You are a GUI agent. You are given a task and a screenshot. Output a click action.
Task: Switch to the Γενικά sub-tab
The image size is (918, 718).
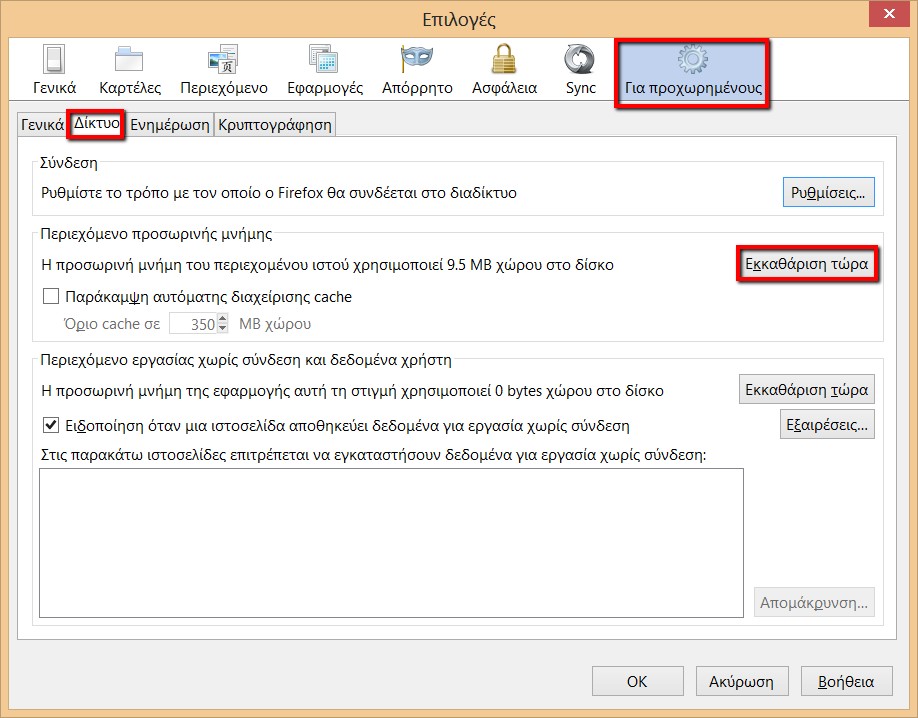point(42,125)
